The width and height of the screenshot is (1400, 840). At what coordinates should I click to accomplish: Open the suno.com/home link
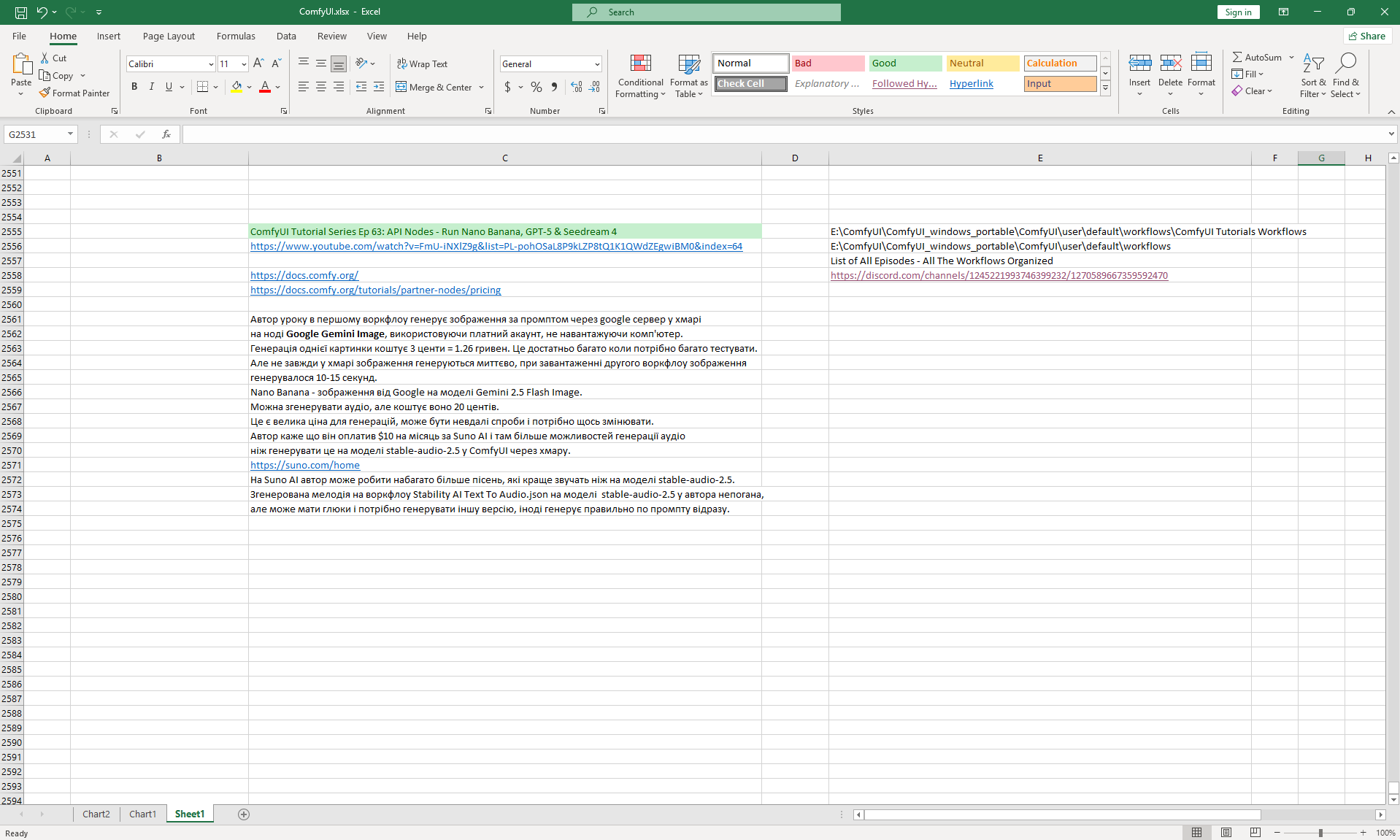[x=305, y=466]
